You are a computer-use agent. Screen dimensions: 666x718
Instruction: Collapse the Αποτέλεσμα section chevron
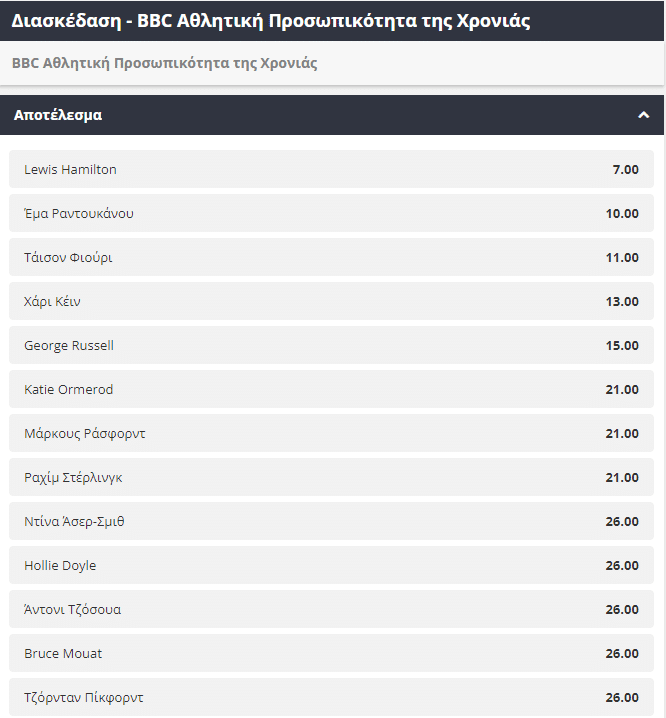643,115
